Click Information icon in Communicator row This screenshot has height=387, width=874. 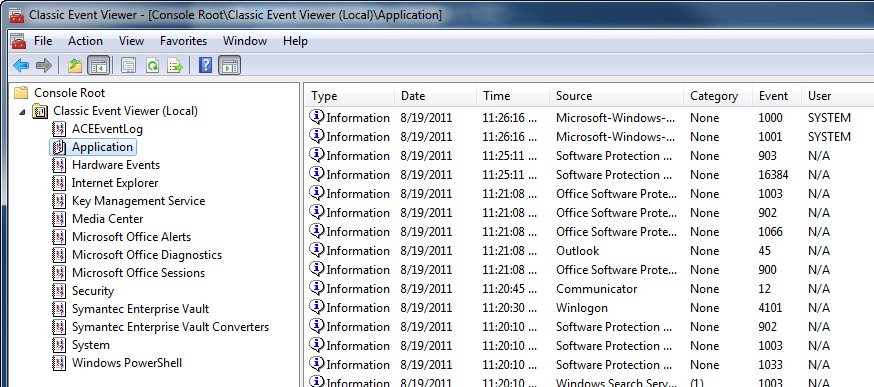coord(317,288)
